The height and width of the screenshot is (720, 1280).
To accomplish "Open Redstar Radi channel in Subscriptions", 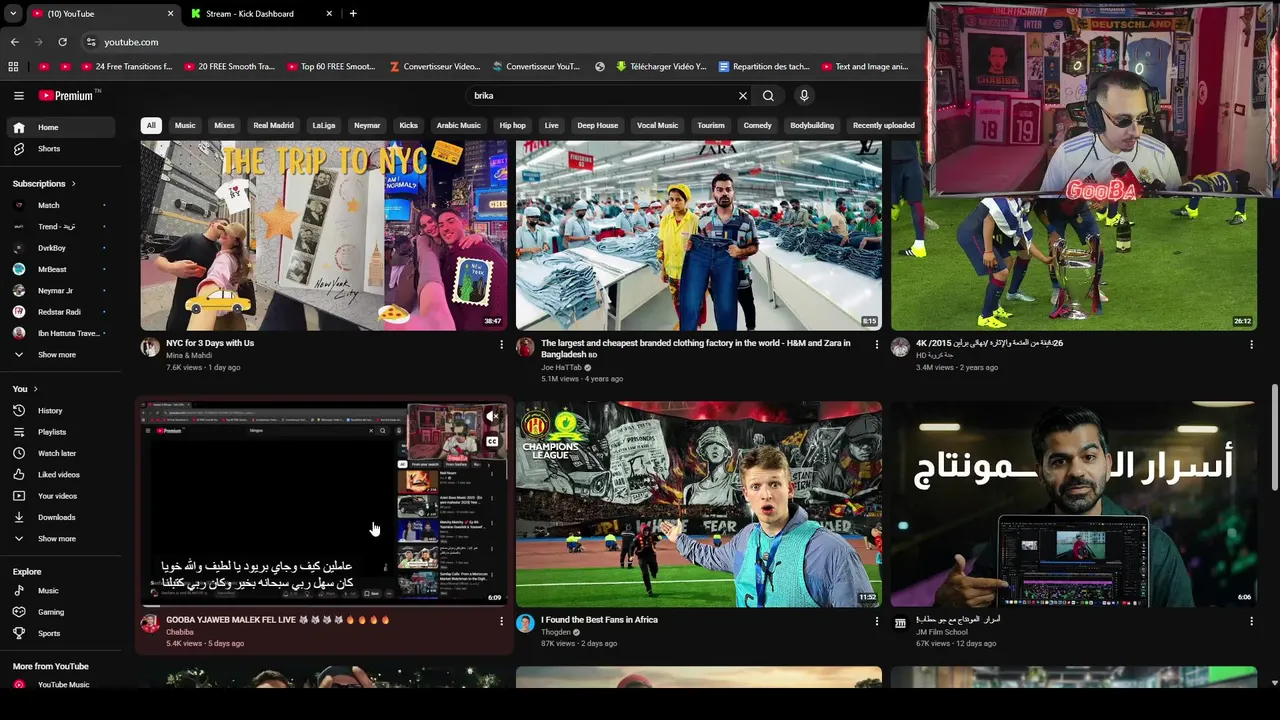I will (x=59, y=312).
